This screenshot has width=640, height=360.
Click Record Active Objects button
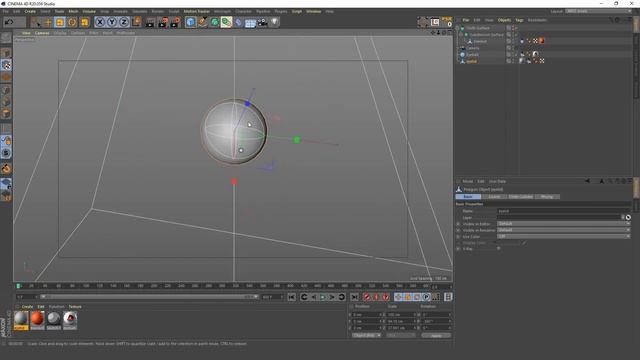point(367,297)
